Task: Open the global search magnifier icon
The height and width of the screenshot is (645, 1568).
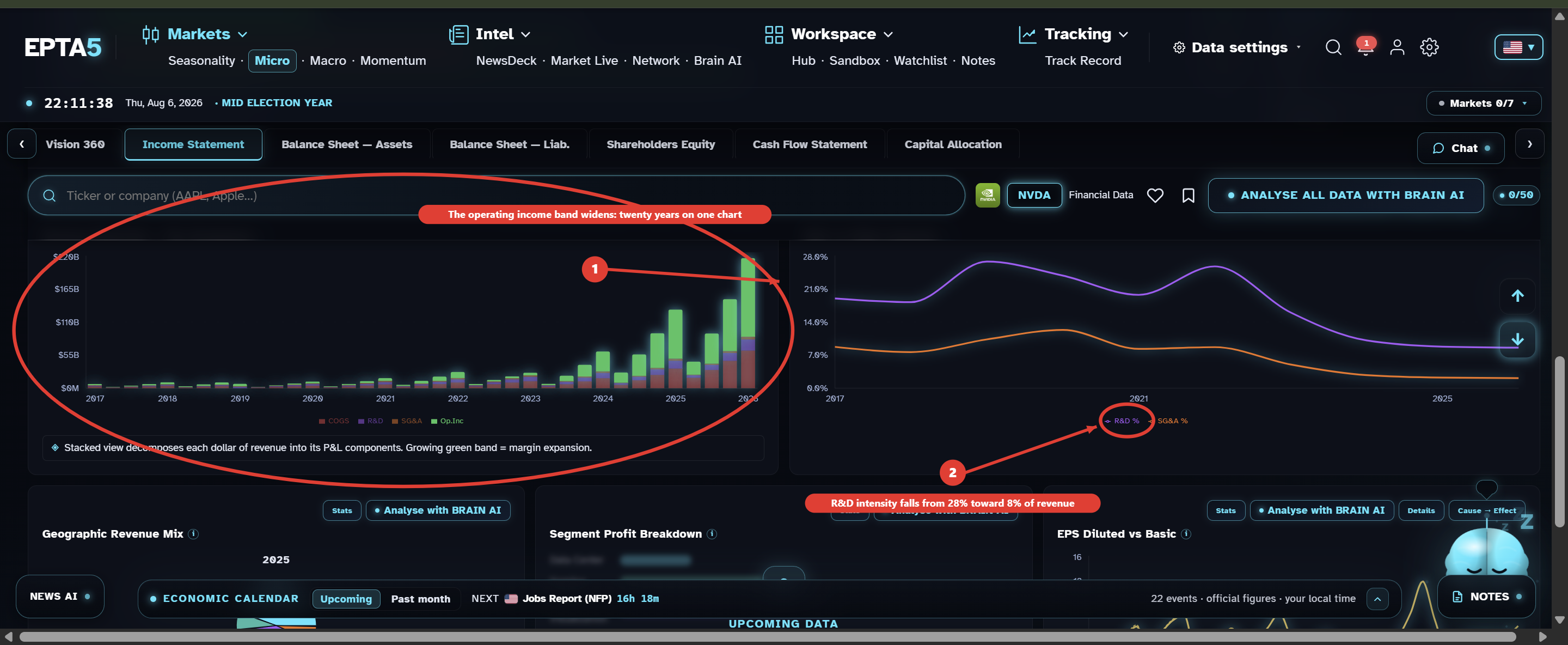Action: point(1333,47)
